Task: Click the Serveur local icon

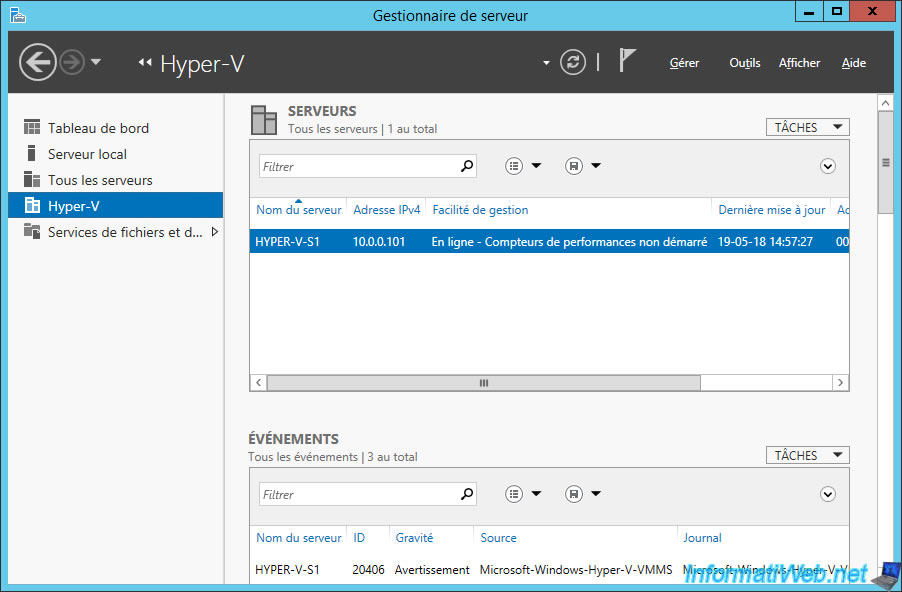Action: 32,153
